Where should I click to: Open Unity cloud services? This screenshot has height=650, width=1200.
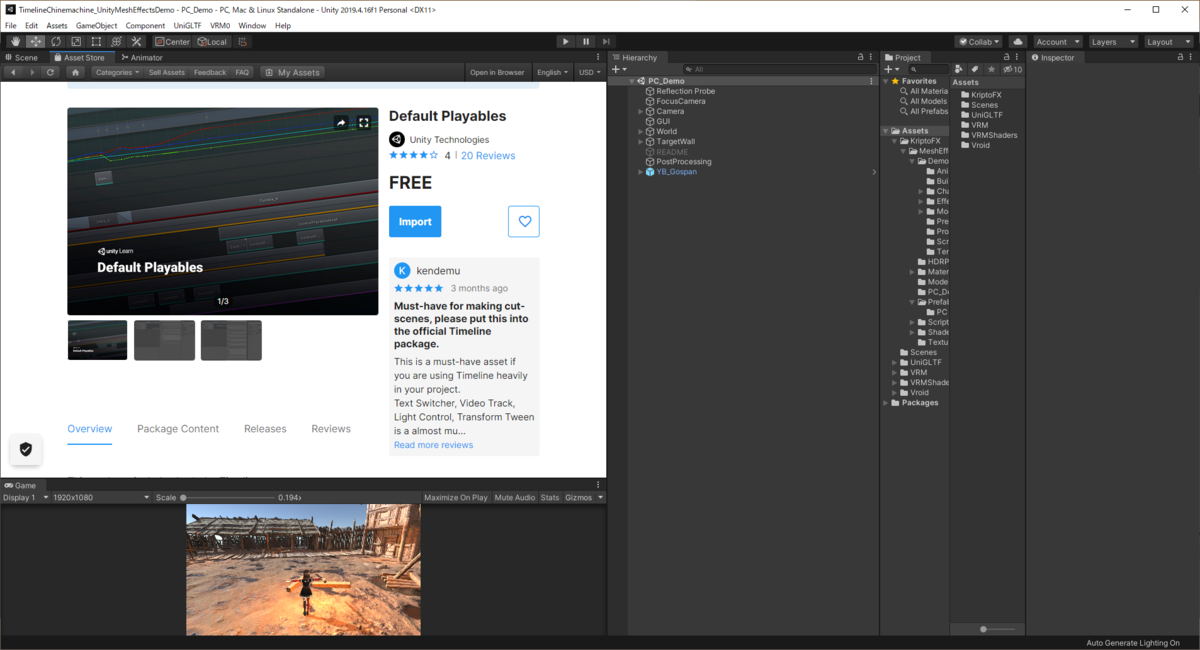pos(1018,42)
